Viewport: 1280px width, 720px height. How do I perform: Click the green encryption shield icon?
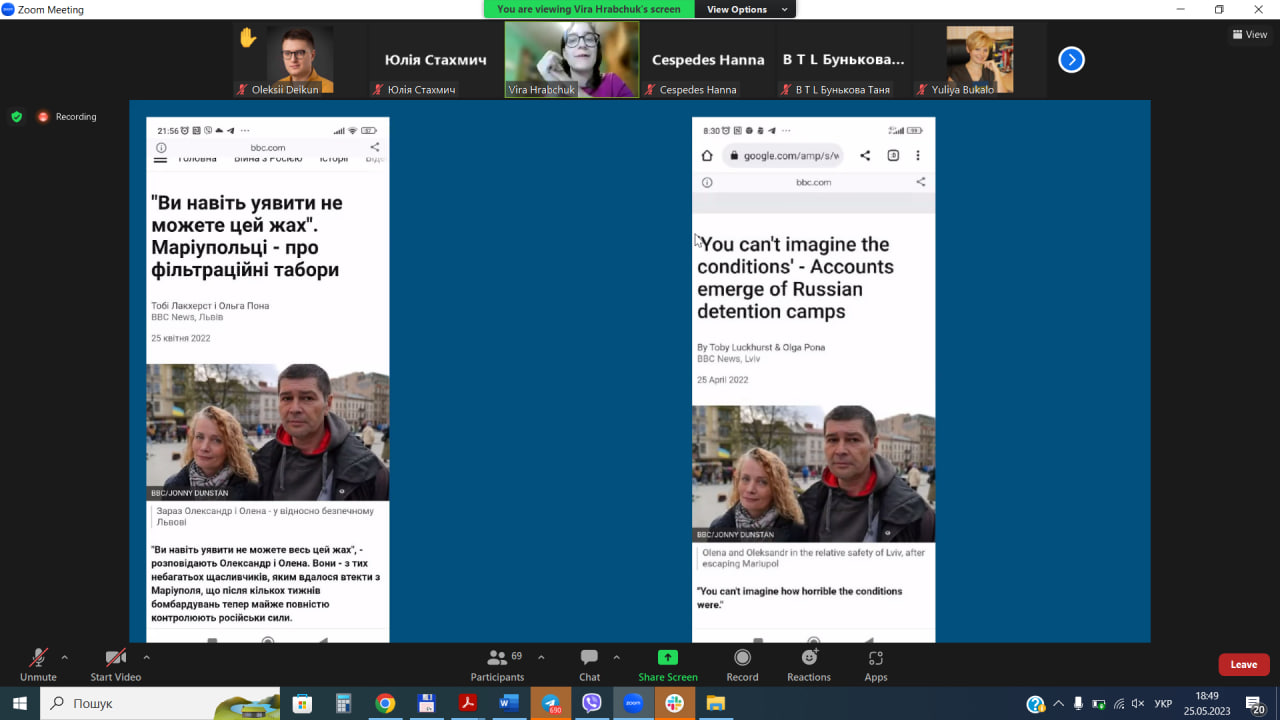tap(16, 116)
